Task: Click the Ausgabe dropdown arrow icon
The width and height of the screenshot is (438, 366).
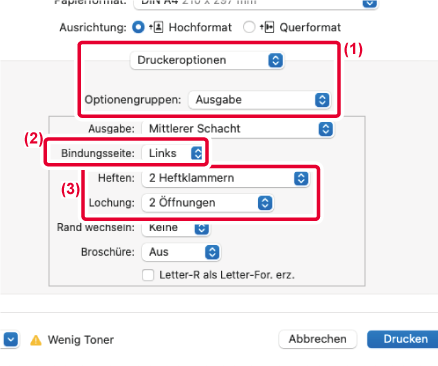Action: (326, 129)
